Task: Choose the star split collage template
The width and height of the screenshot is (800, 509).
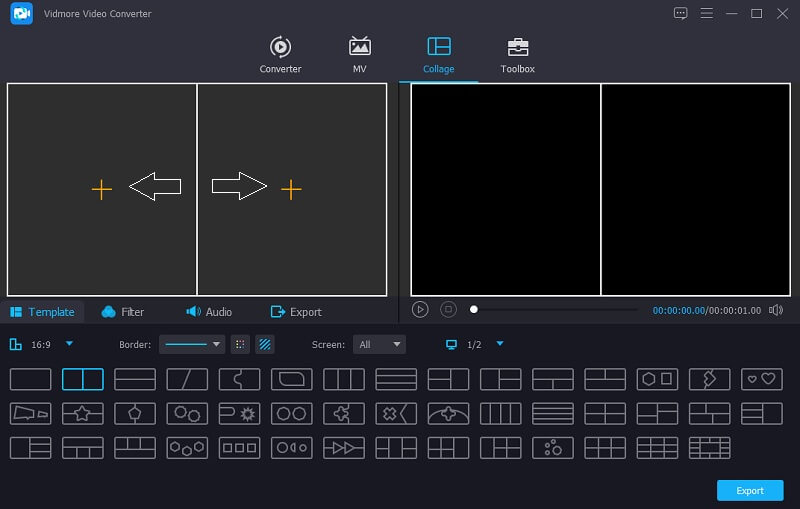Action: point(82,413)
